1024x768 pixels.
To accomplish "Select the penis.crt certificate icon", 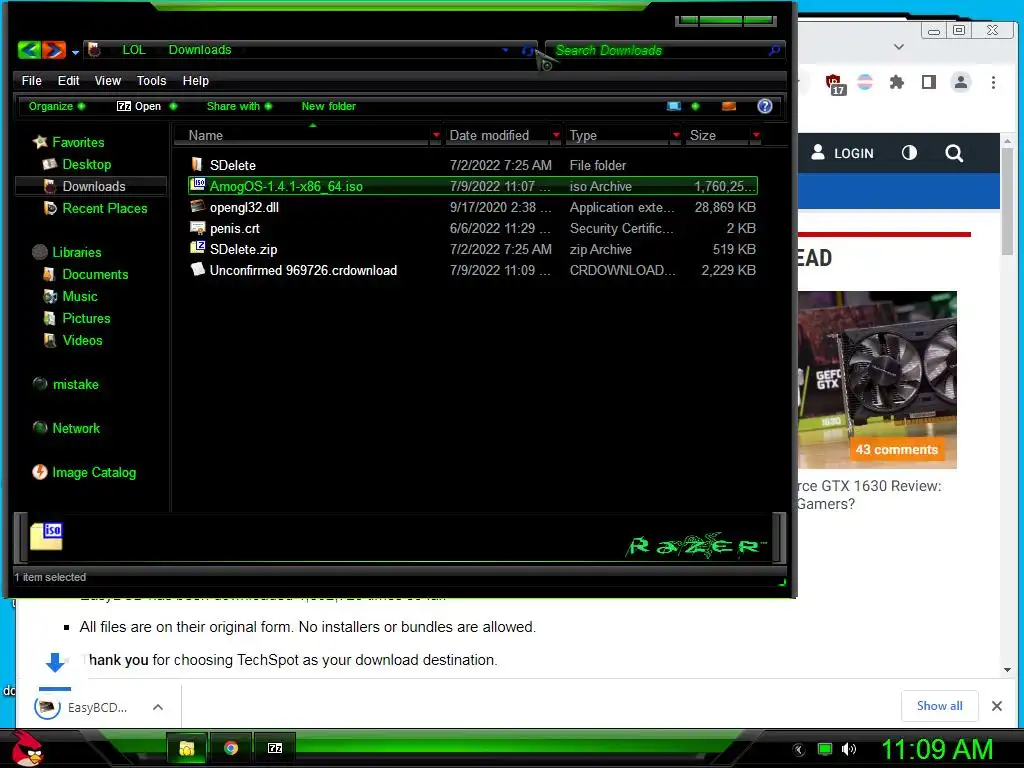I will (197, 228).
